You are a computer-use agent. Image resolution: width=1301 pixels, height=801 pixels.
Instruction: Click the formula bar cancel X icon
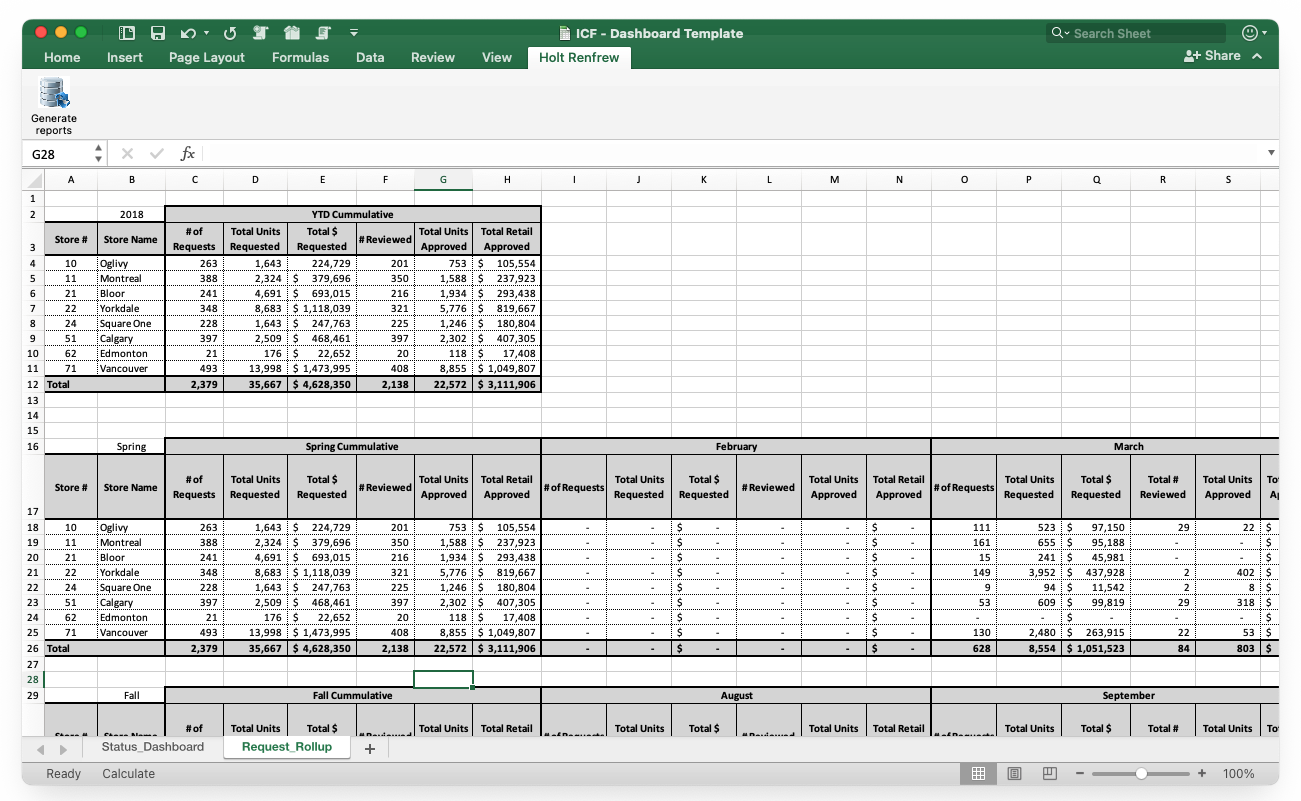pyautogui.click(x=127, y=154)
